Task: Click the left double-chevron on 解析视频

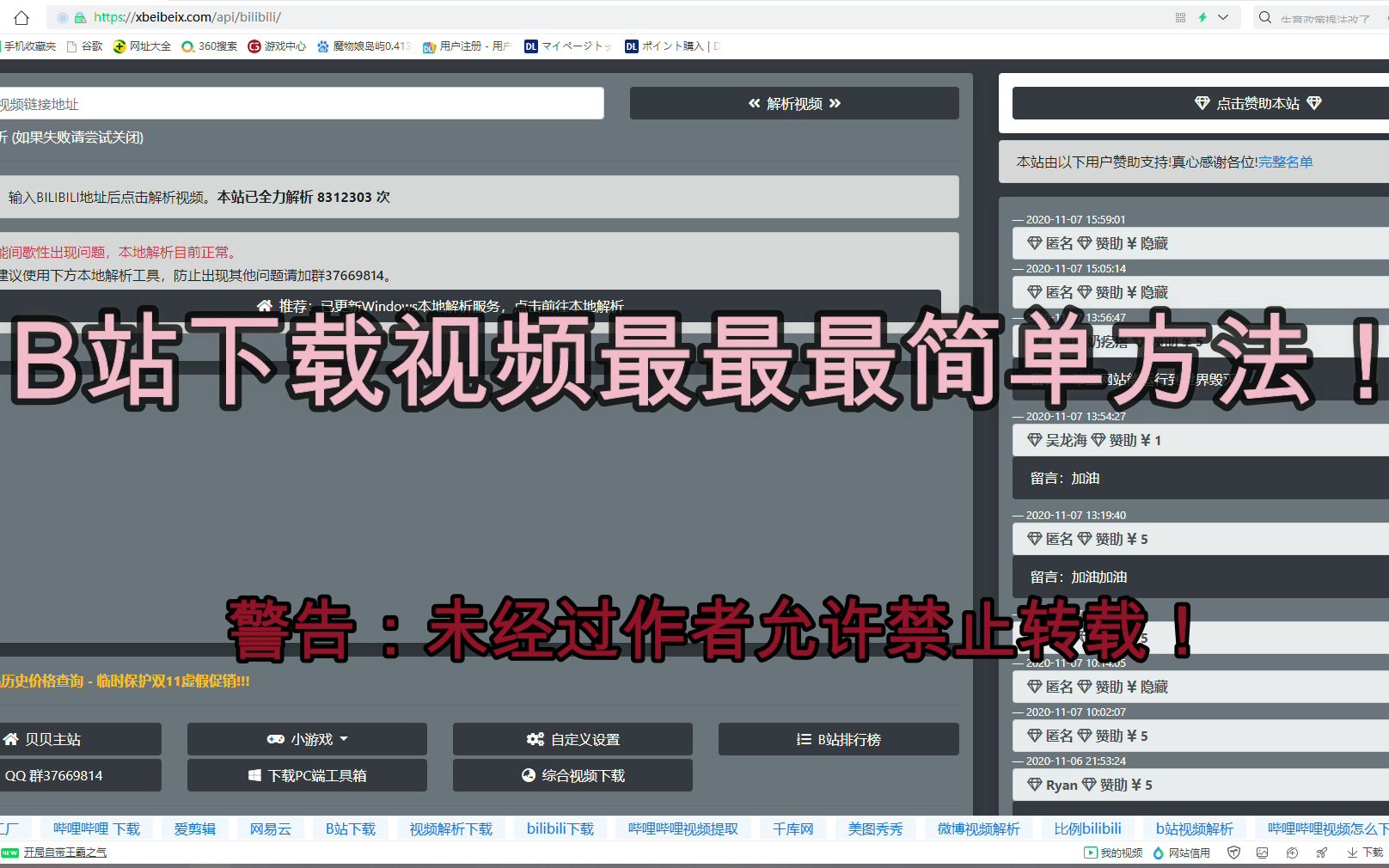Action: click(754, 103)
